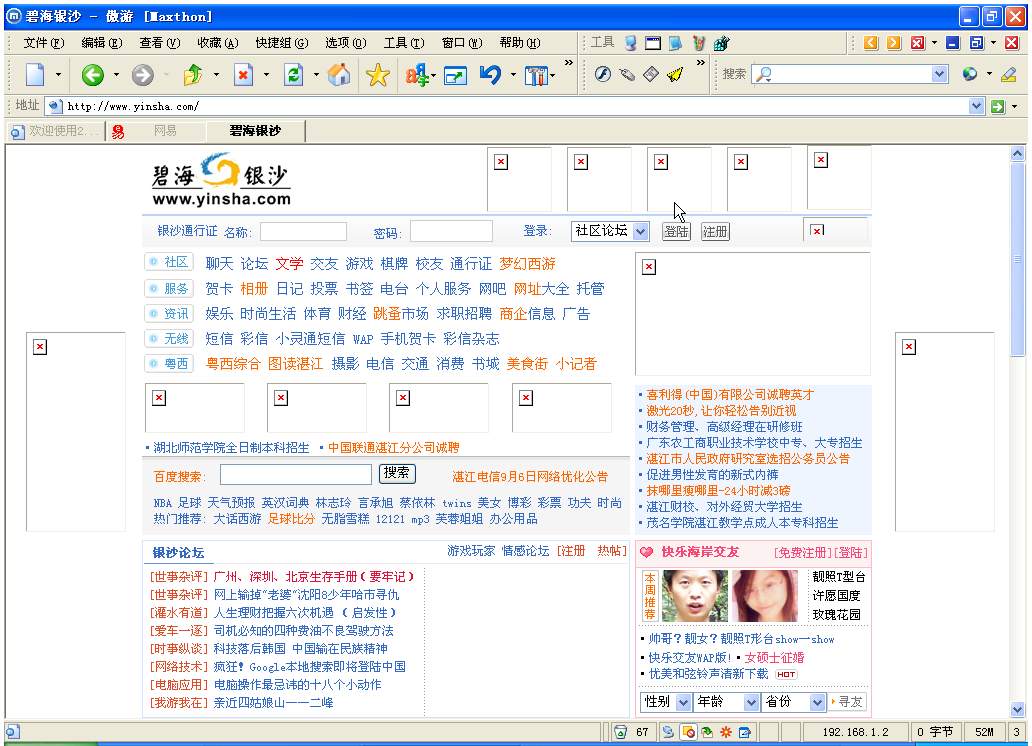This screenshot has width=1032, height=746.
Task: Expand the search box dropdown arrow
Action: [940, 74]
